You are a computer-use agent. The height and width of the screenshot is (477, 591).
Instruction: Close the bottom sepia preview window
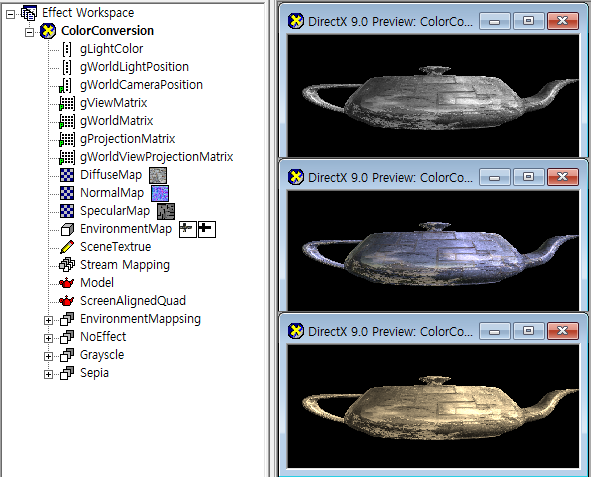562,331
